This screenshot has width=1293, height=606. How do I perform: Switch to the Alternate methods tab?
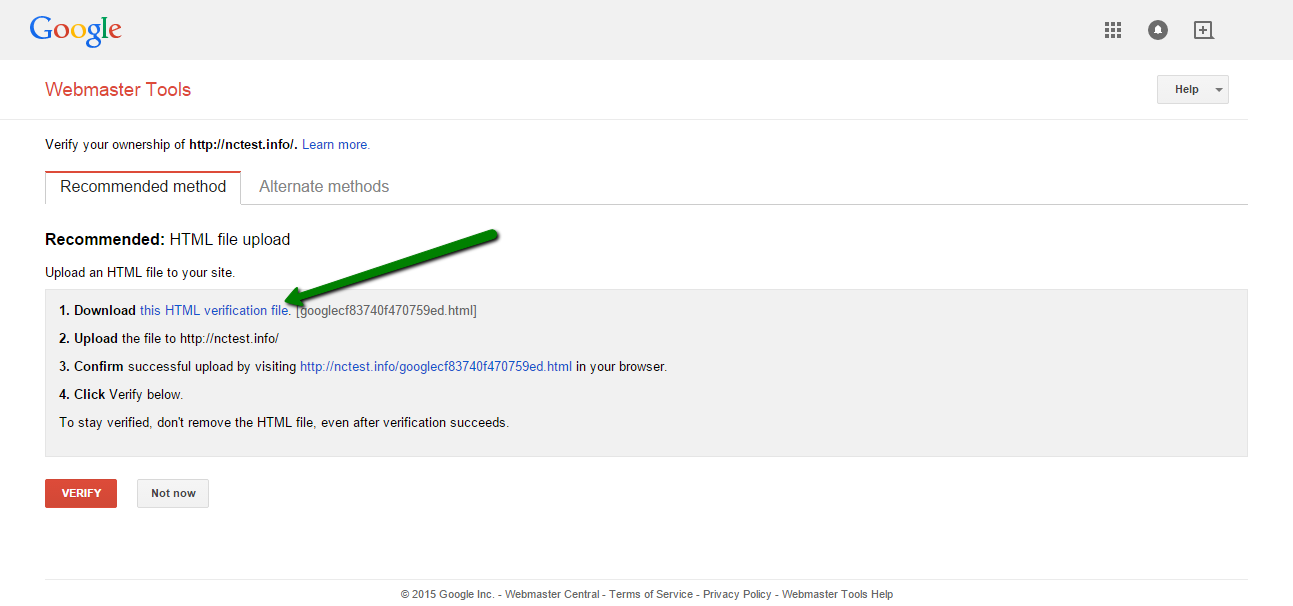point(324,187)
